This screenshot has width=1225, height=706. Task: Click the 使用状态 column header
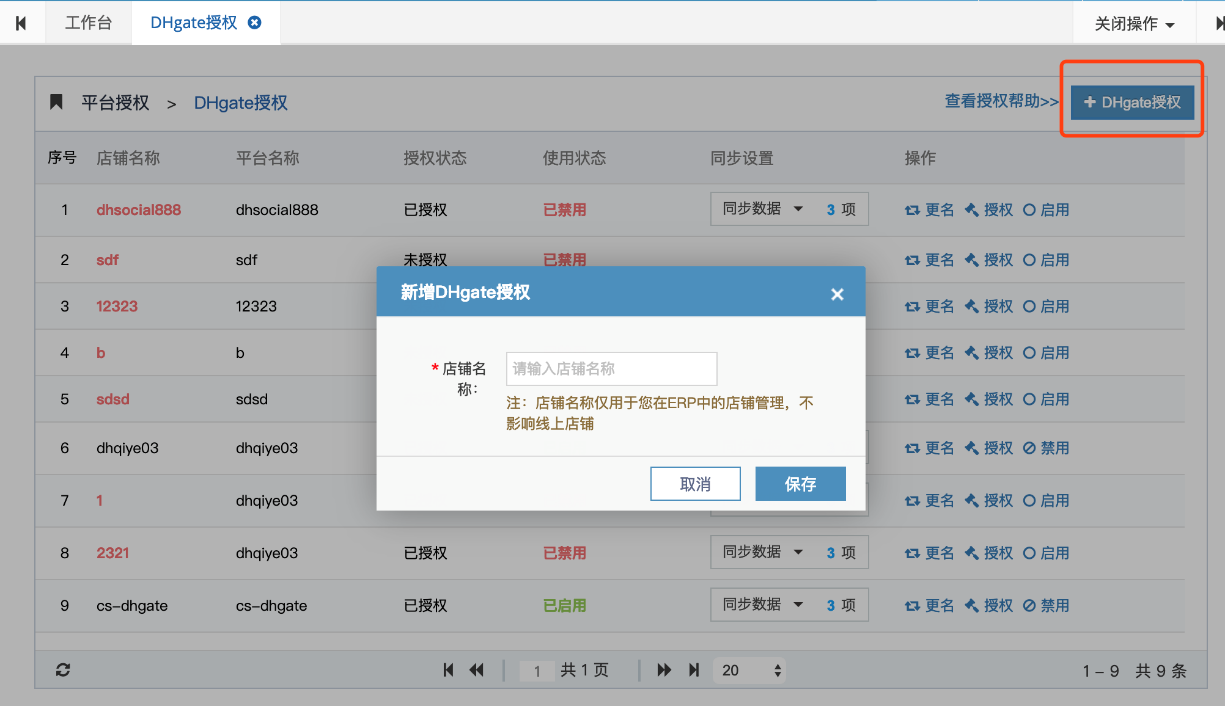click(575, 158)
